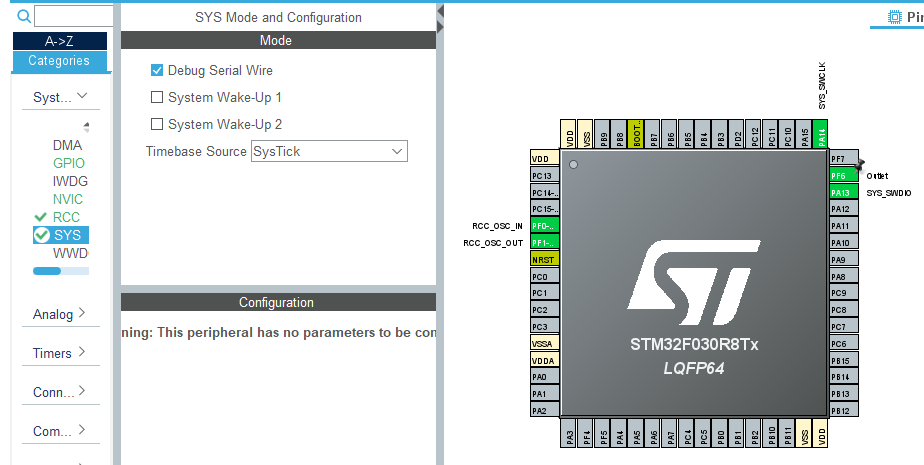Click the green PA13 pin
This screenshot has height=465, width=924.
(843, 192)
